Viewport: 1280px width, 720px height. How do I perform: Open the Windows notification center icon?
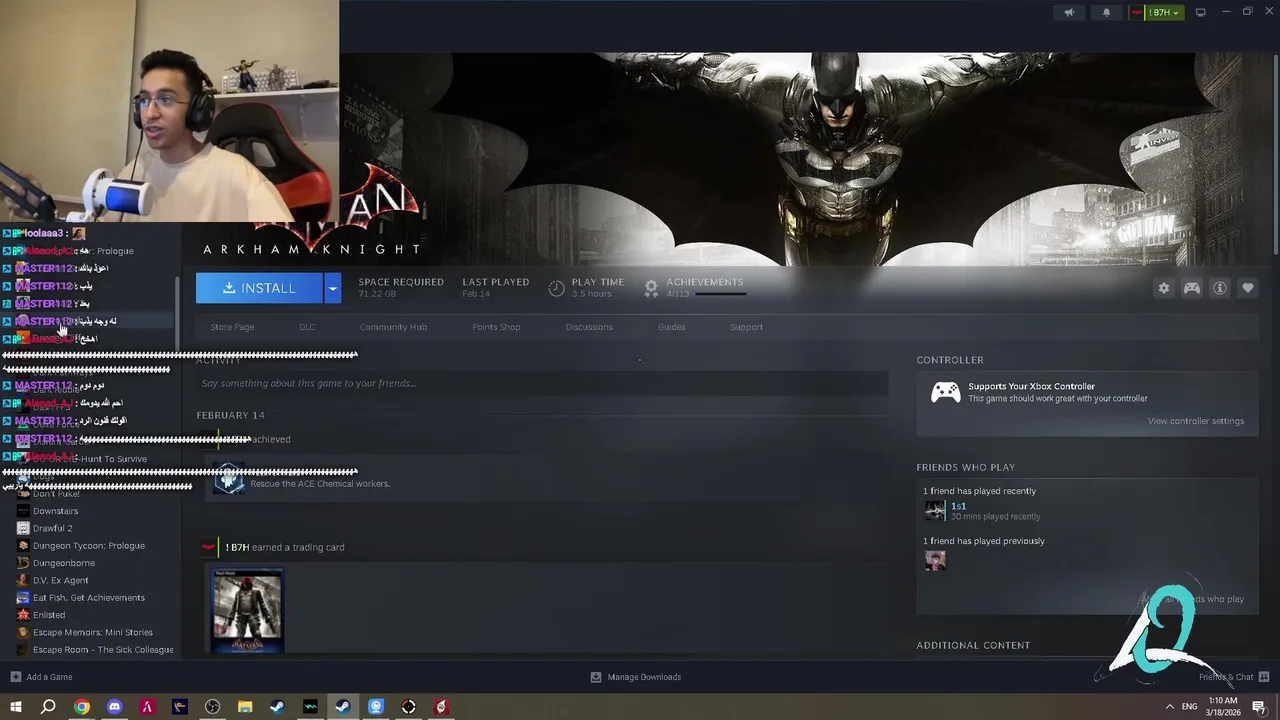[1259, 707]
